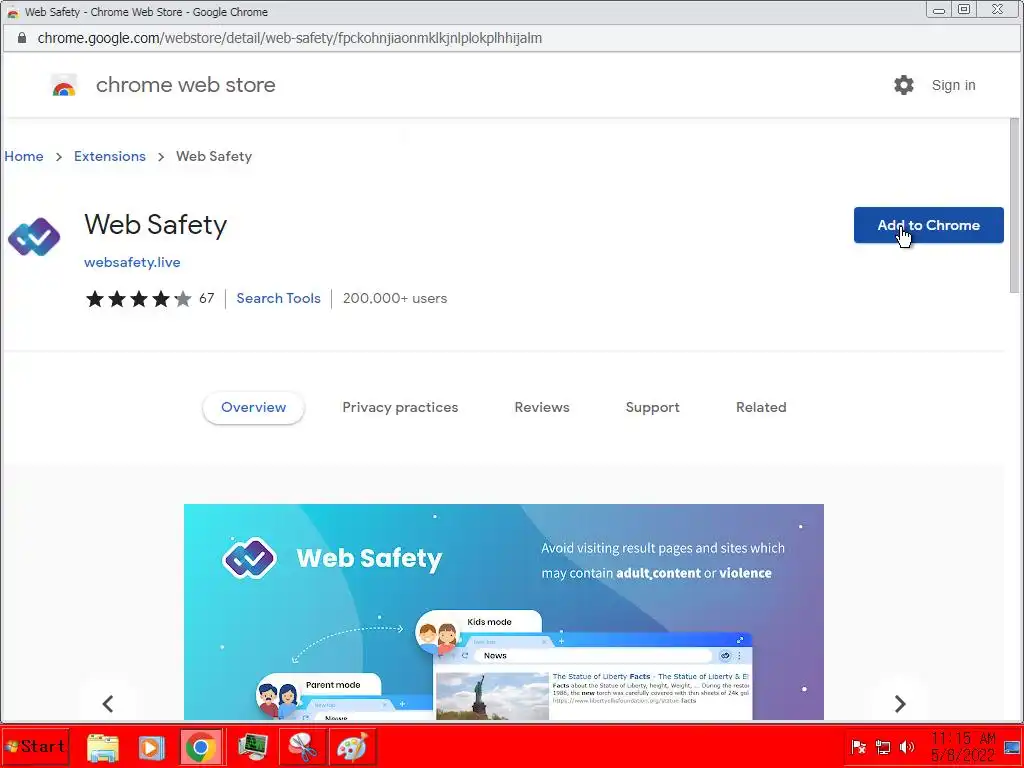Click the volume speaker tray icon
This screenshot has height=768, width=1024.
[x=907, y=746]
